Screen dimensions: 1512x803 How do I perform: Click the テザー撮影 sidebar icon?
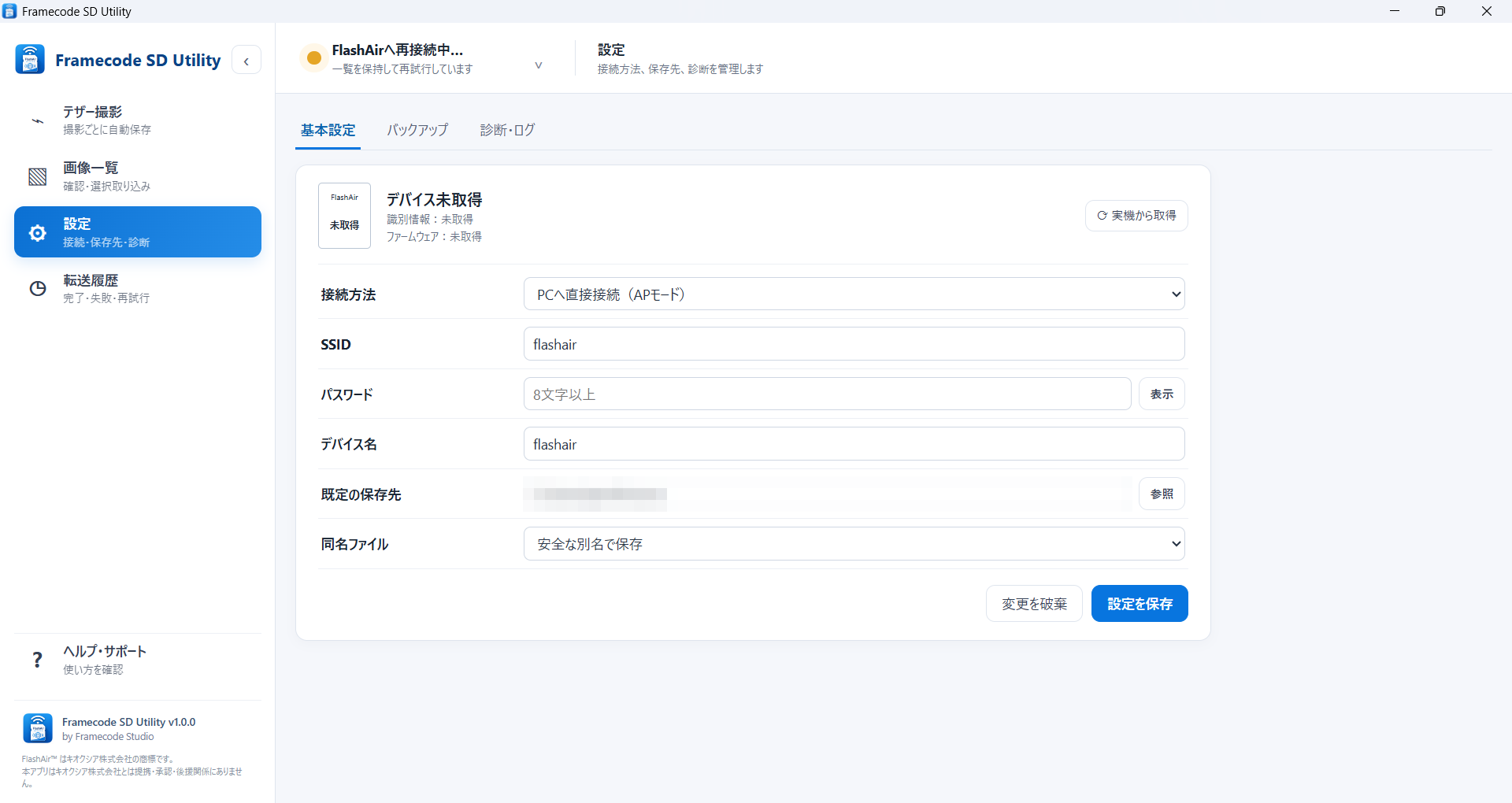pos(37,120)
